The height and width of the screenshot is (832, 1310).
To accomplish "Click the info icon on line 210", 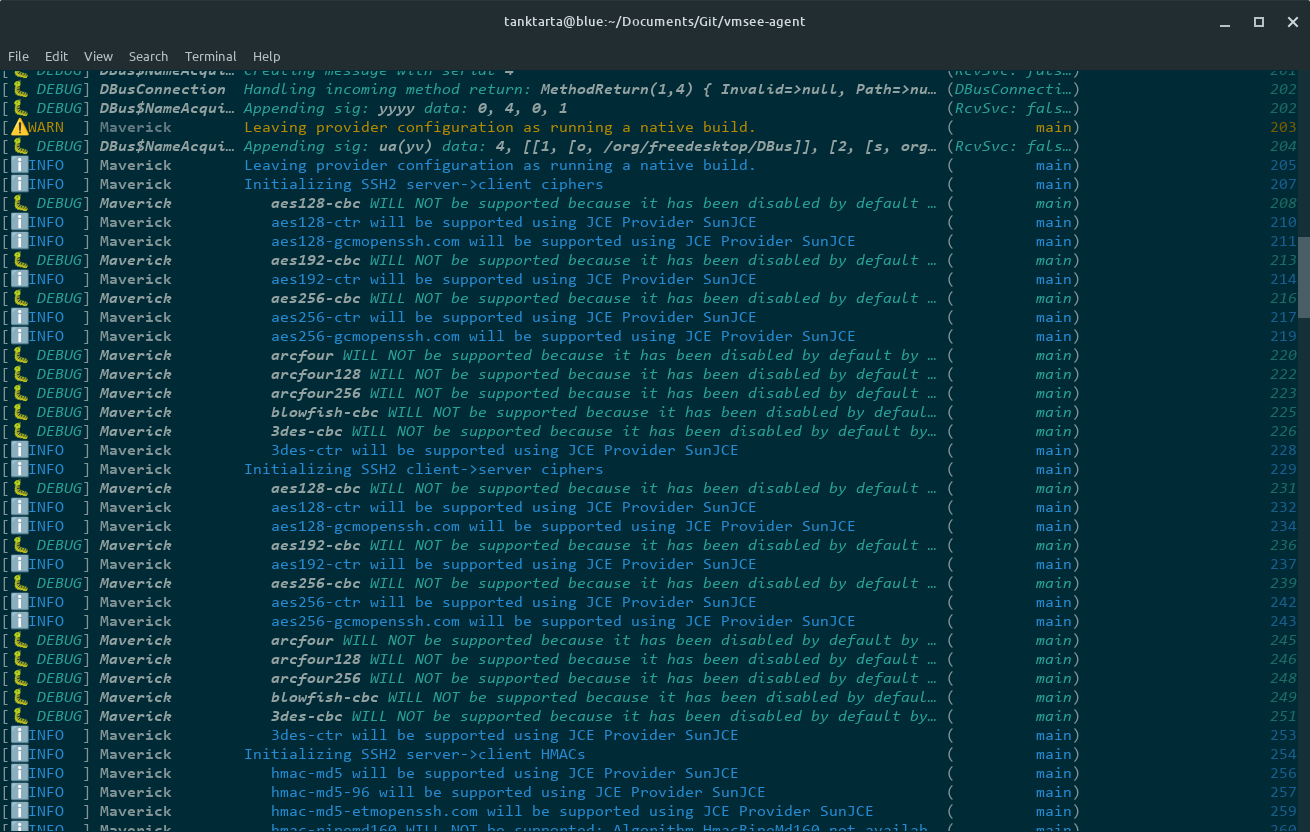I will 19,222.
